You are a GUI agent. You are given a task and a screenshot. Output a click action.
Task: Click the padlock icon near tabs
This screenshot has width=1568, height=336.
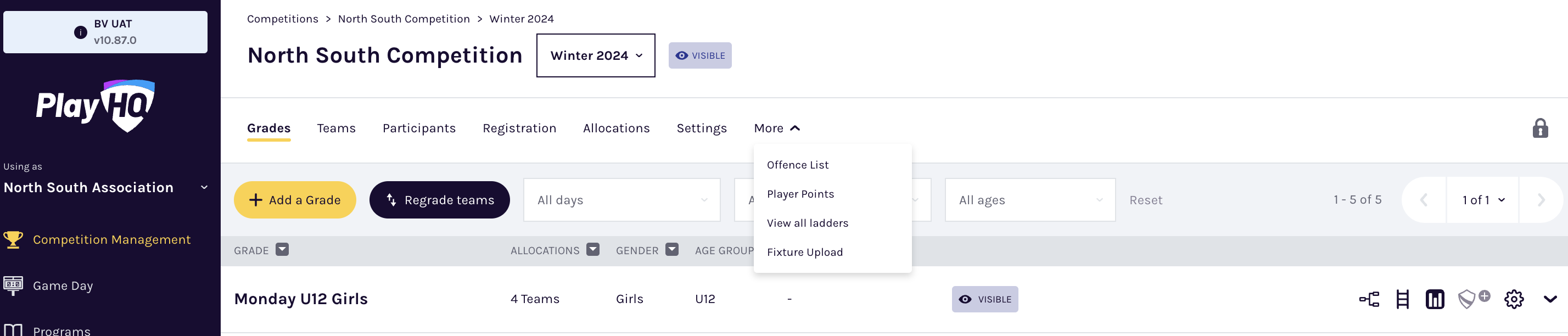pos(1540,128)
